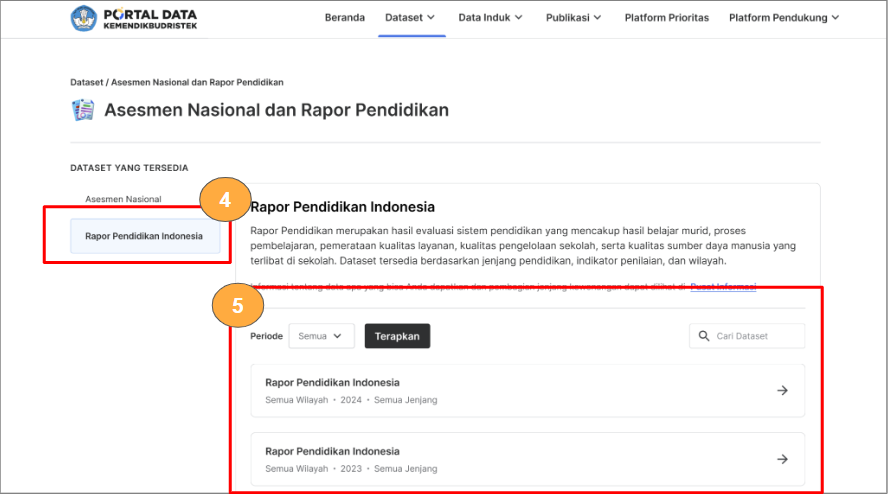
Task: Click 'Semua Wilayah • 2024 • Semua Jenjang' text
Action: [351, 400]
